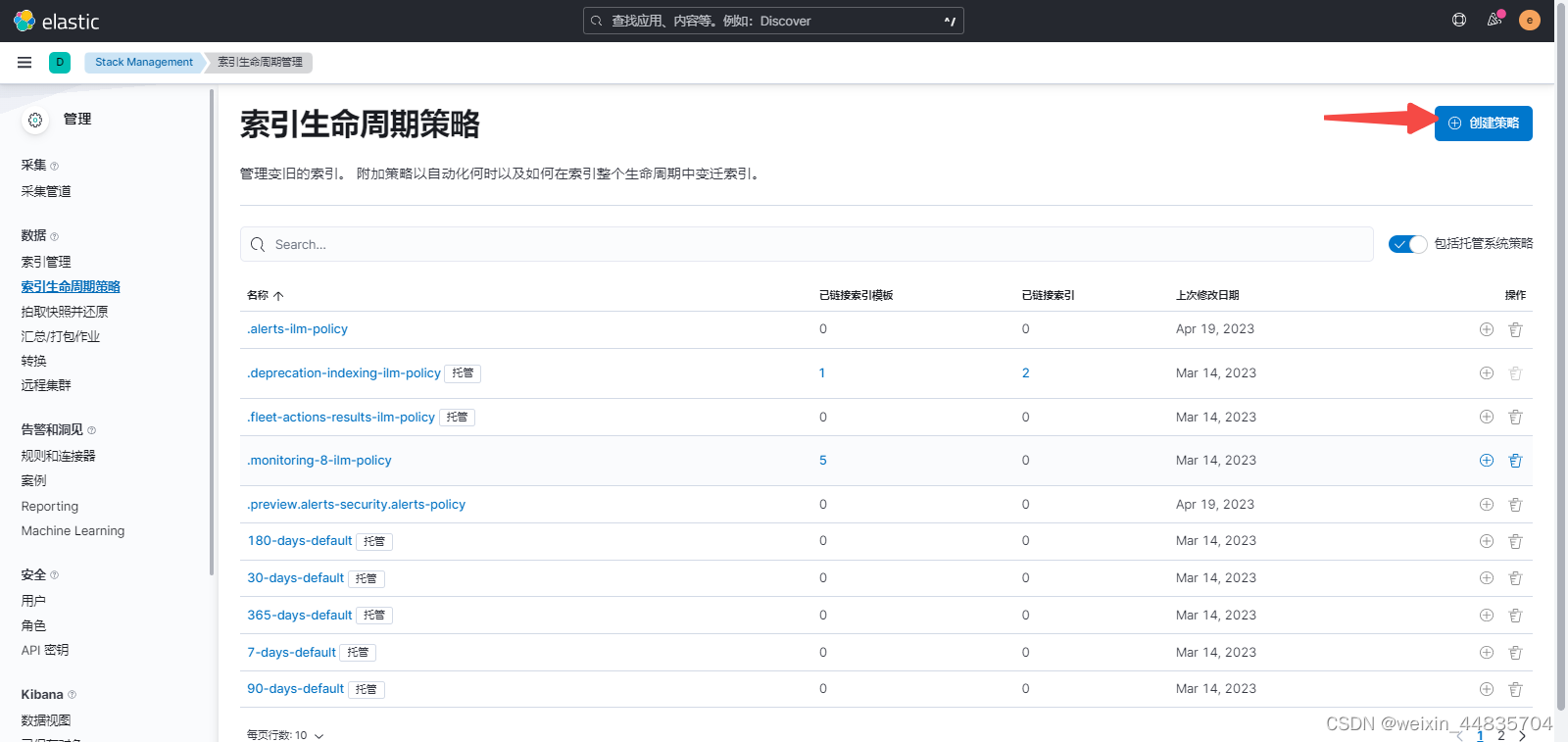Delete the .fleet-actions-results-ilm-policy policy
This screenshot has height=742, width=1568.
coord(1515,418)
